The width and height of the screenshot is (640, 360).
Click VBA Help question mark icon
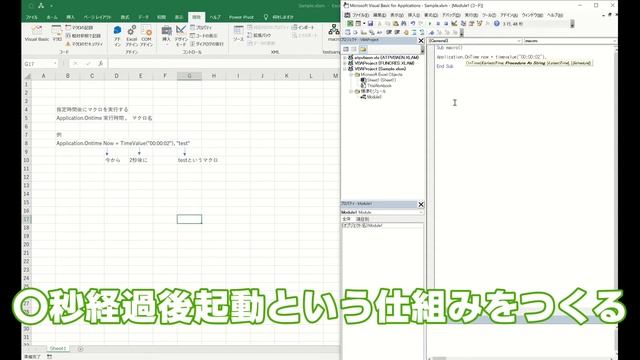click(497, 24)
